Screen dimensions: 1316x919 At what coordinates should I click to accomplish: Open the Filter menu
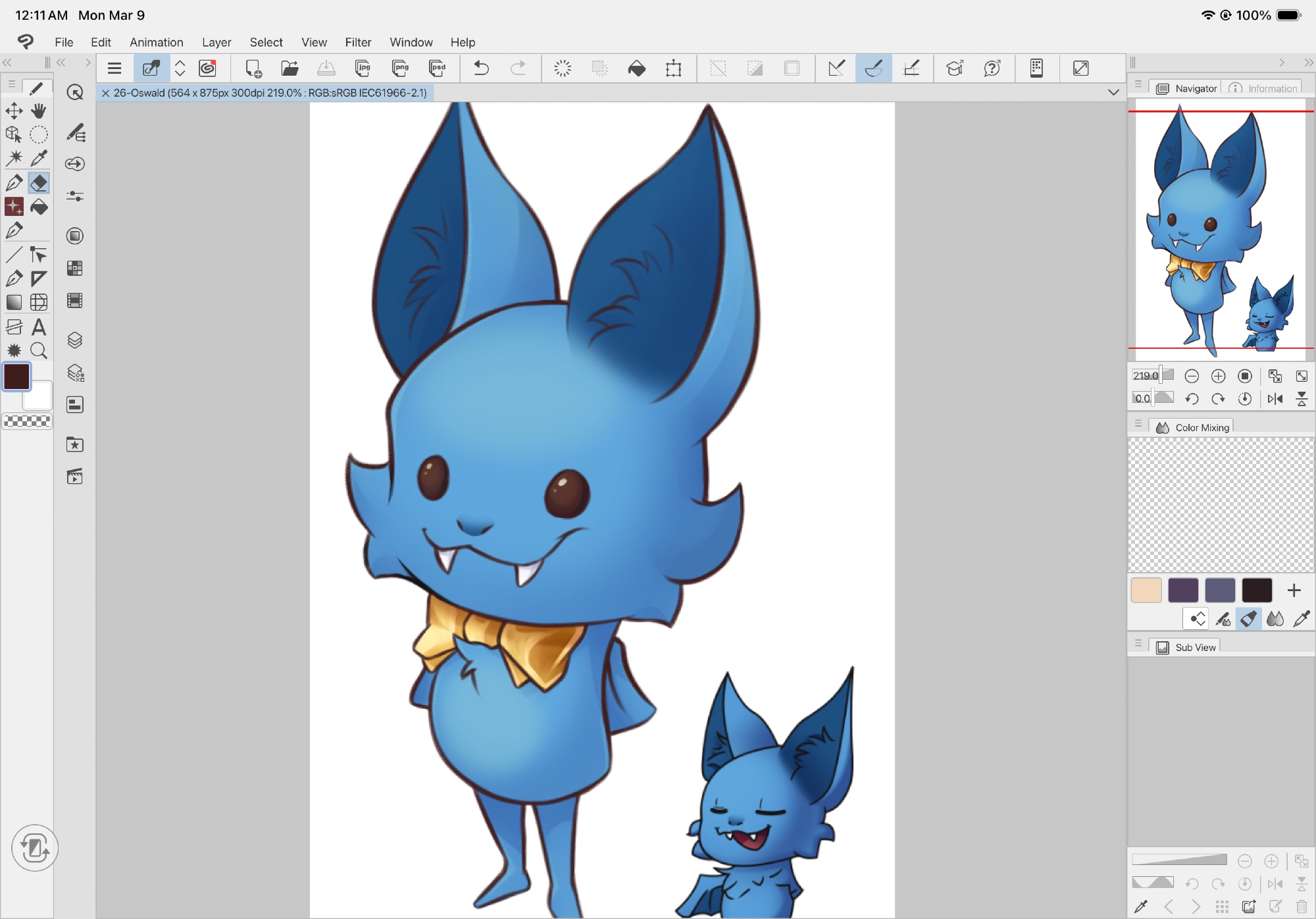[x=358, y=42]
